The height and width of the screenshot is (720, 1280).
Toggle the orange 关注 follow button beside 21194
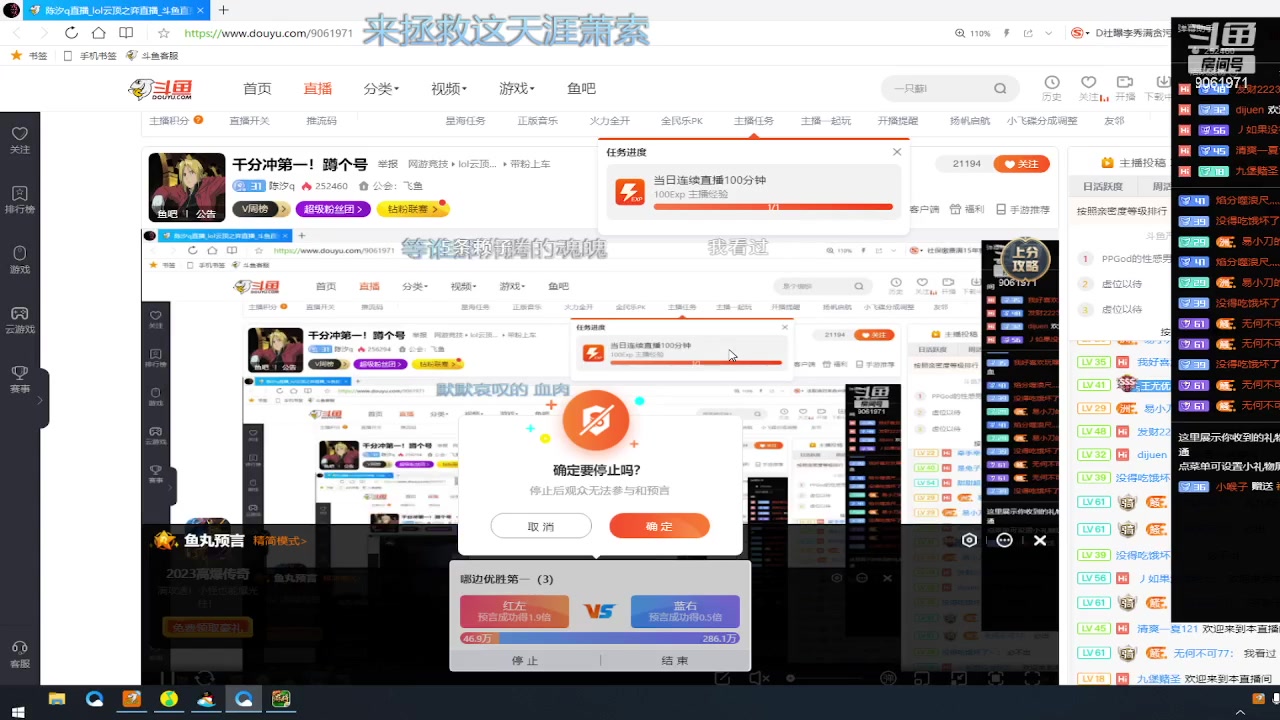tap(1022, 164)
